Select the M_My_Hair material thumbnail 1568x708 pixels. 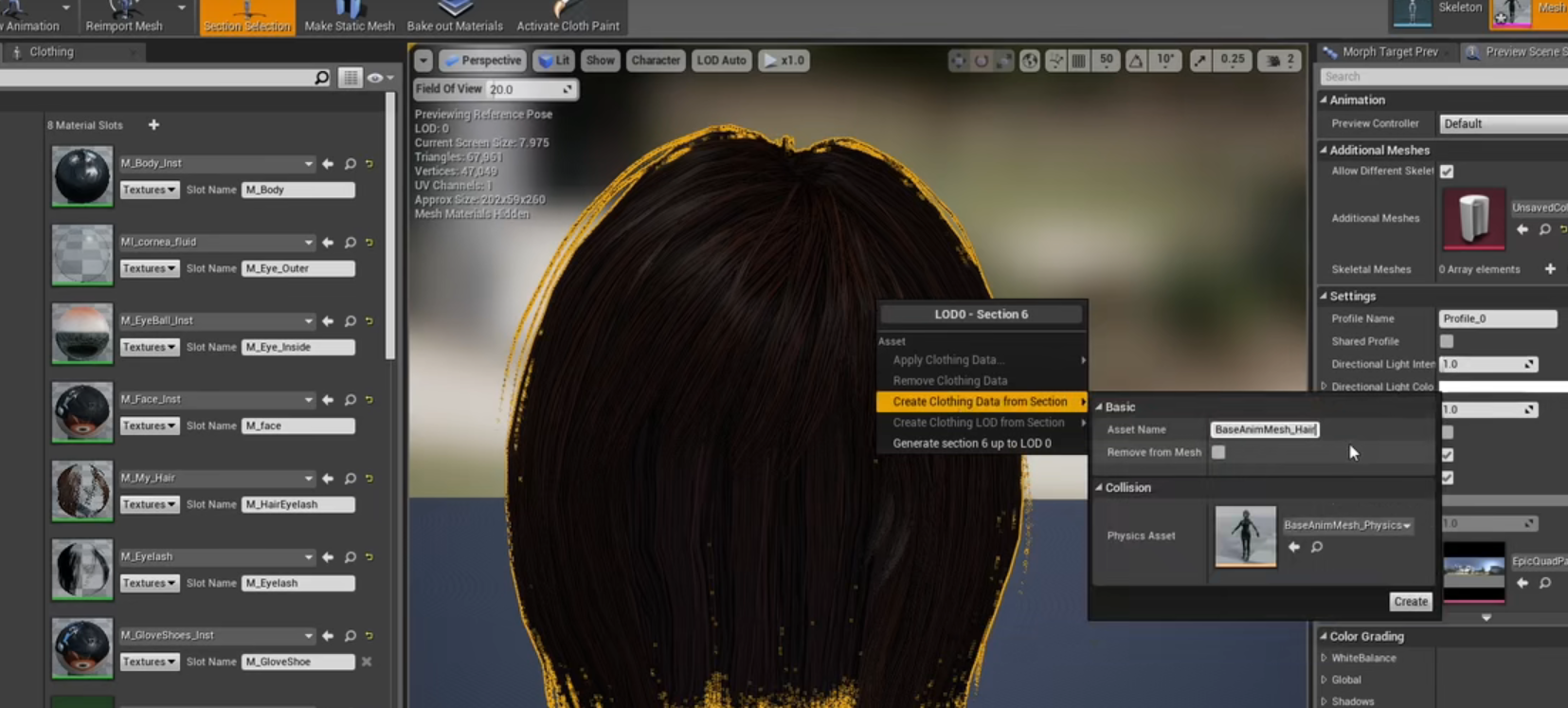click(81, 491)
